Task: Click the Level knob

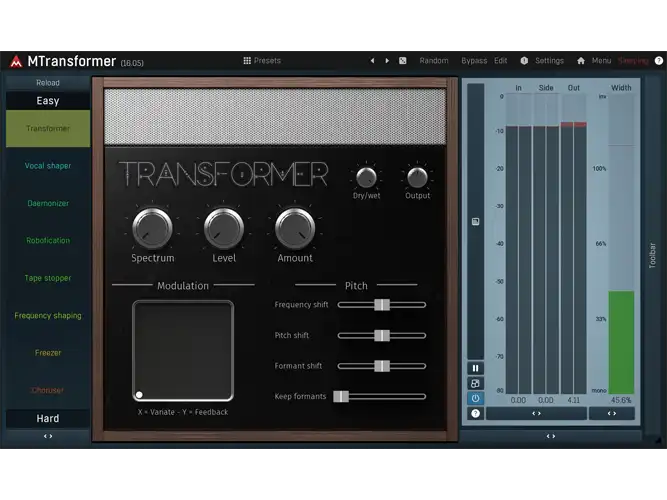Action: (x=224, y=228)
